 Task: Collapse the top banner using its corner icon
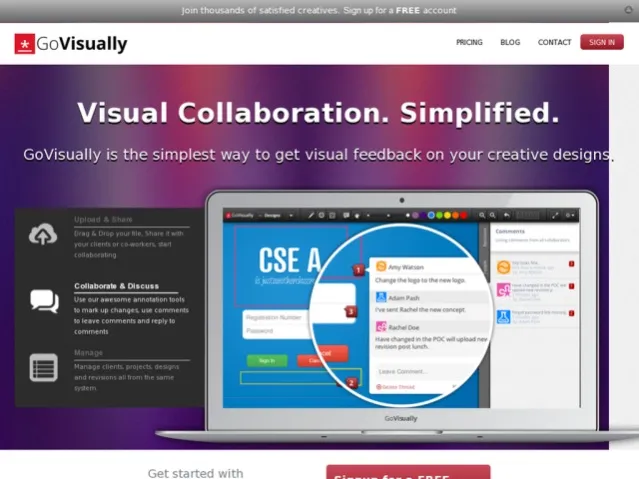tap(628, 10)
